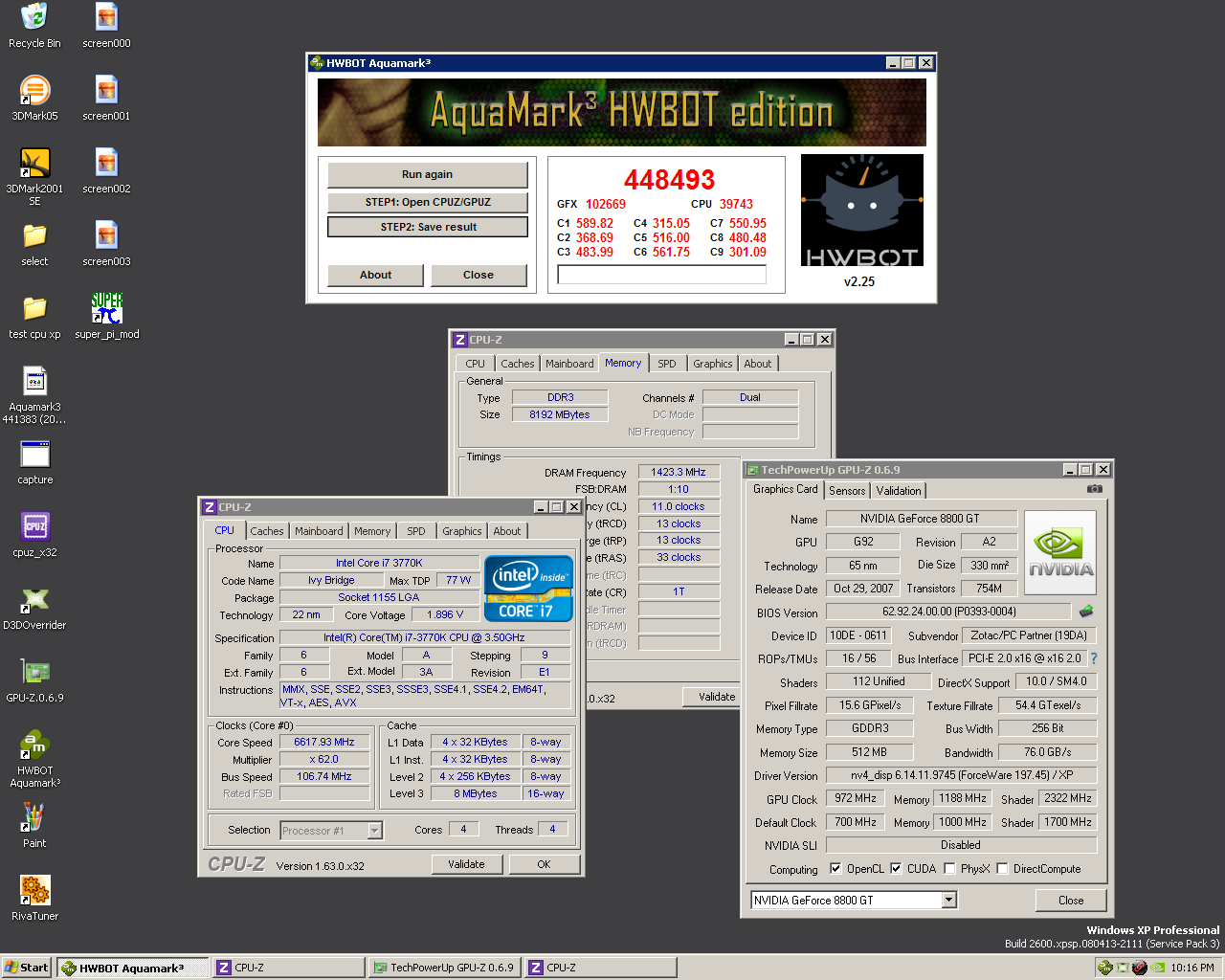The image size is (1225, 980).
Task: Open the Validation tab in GPU-Z
Action: click(899, 491)
